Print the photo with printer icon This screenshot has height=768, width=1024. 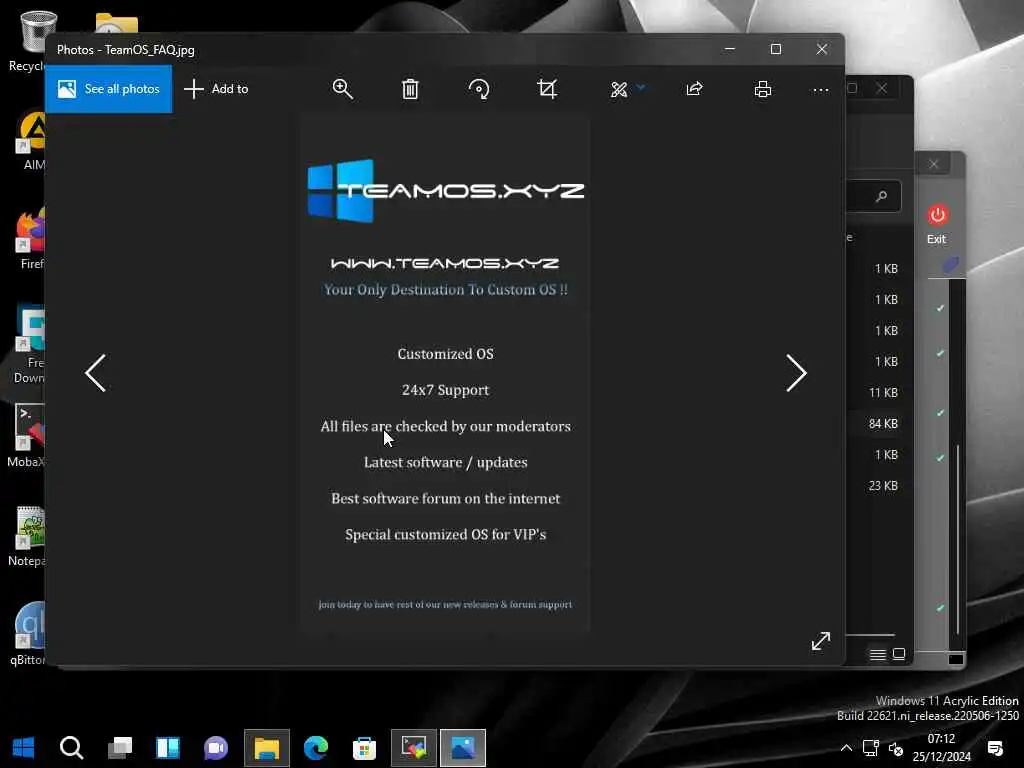tap(762, 89)
